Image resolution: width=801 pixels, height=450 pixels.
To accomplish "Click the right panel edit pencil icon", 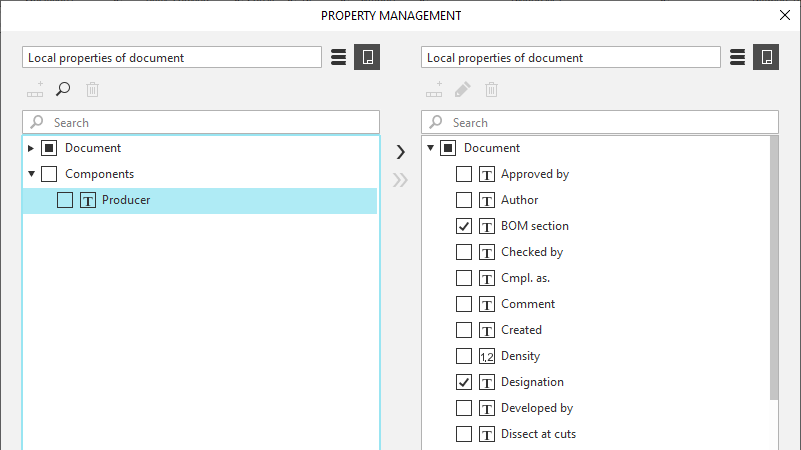I will tap(462, 90).
